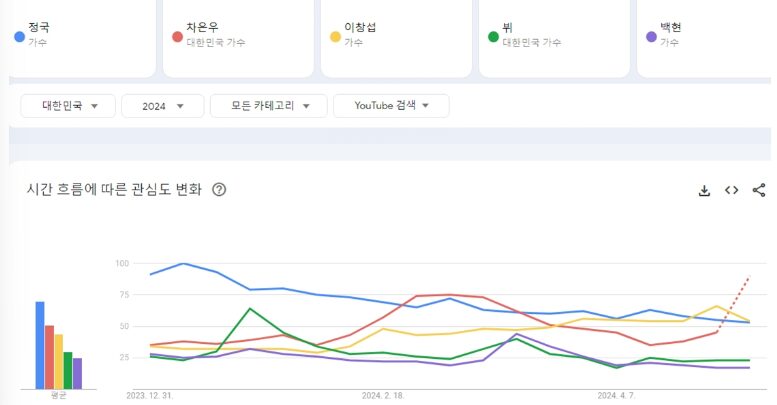Download the interest over time chart data
777x405 pixels.
(704, 190)
